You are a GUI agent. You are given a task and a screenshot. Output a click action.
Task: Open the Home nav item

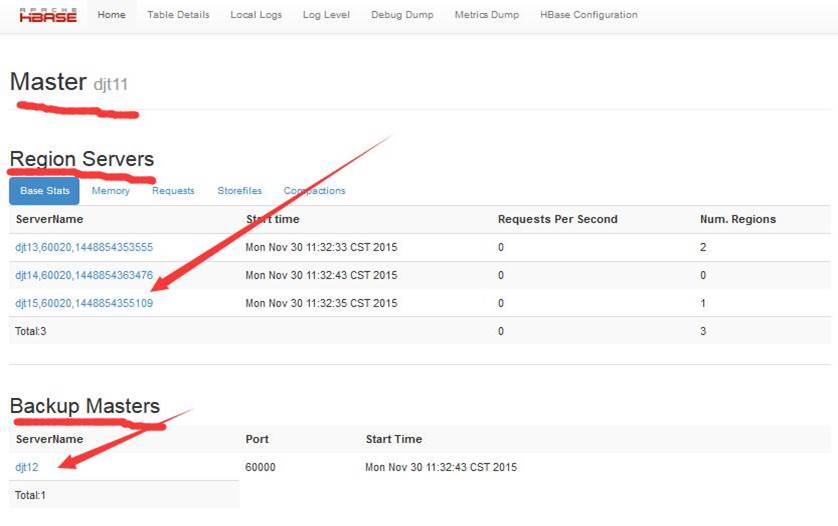[111, 15]
